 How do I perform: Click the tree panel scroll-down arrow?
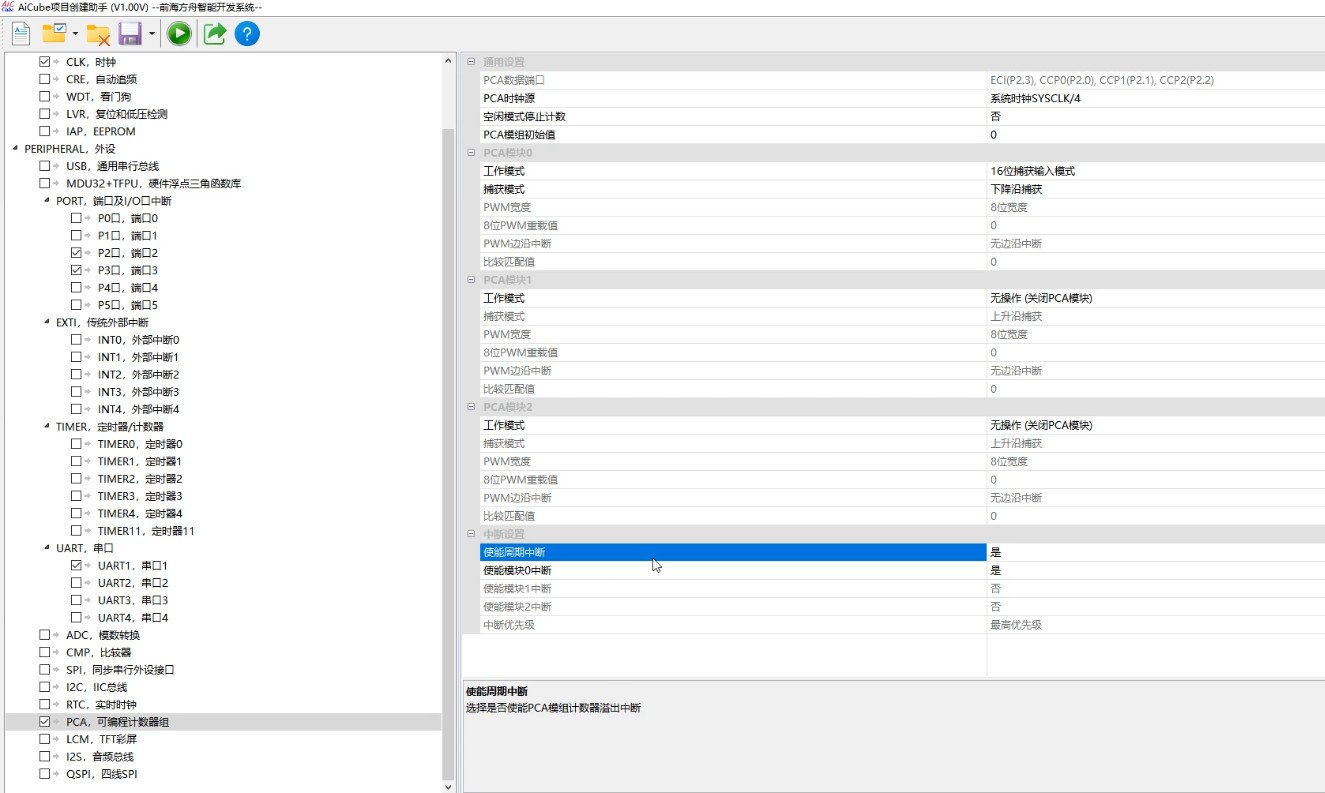tap(448, 786)
